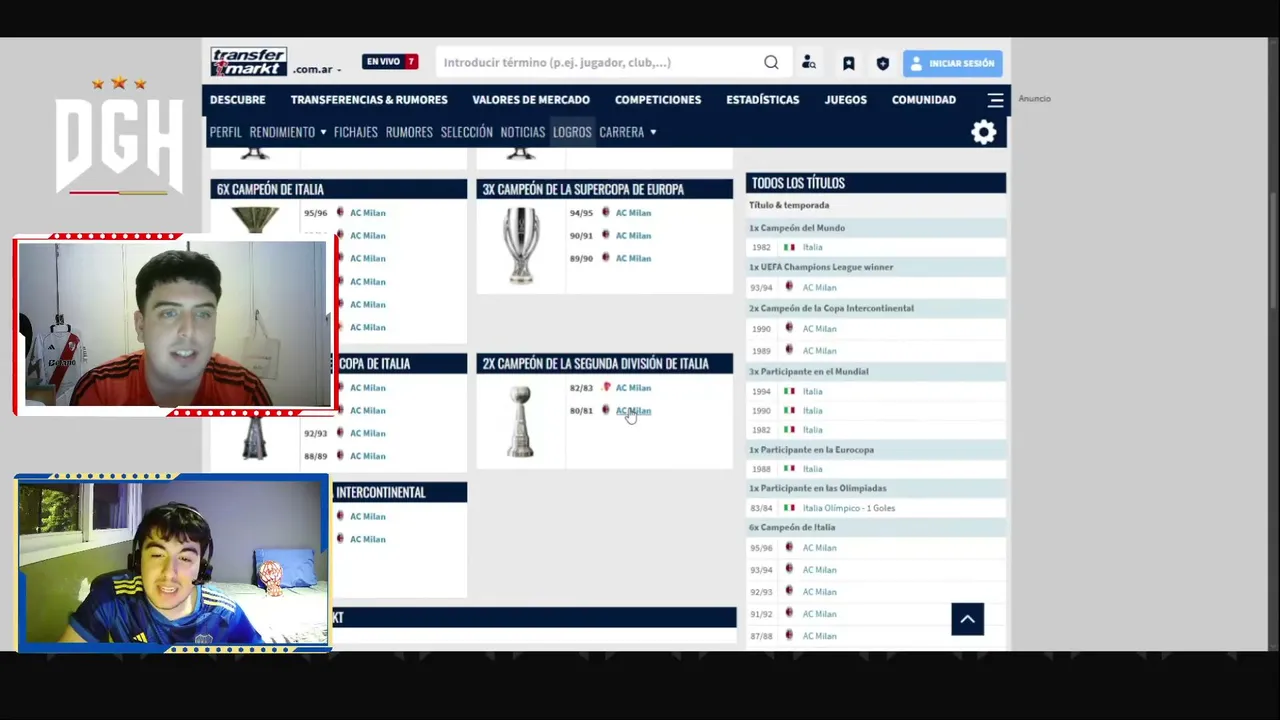Open the .com.ar country dropdown

317,70
